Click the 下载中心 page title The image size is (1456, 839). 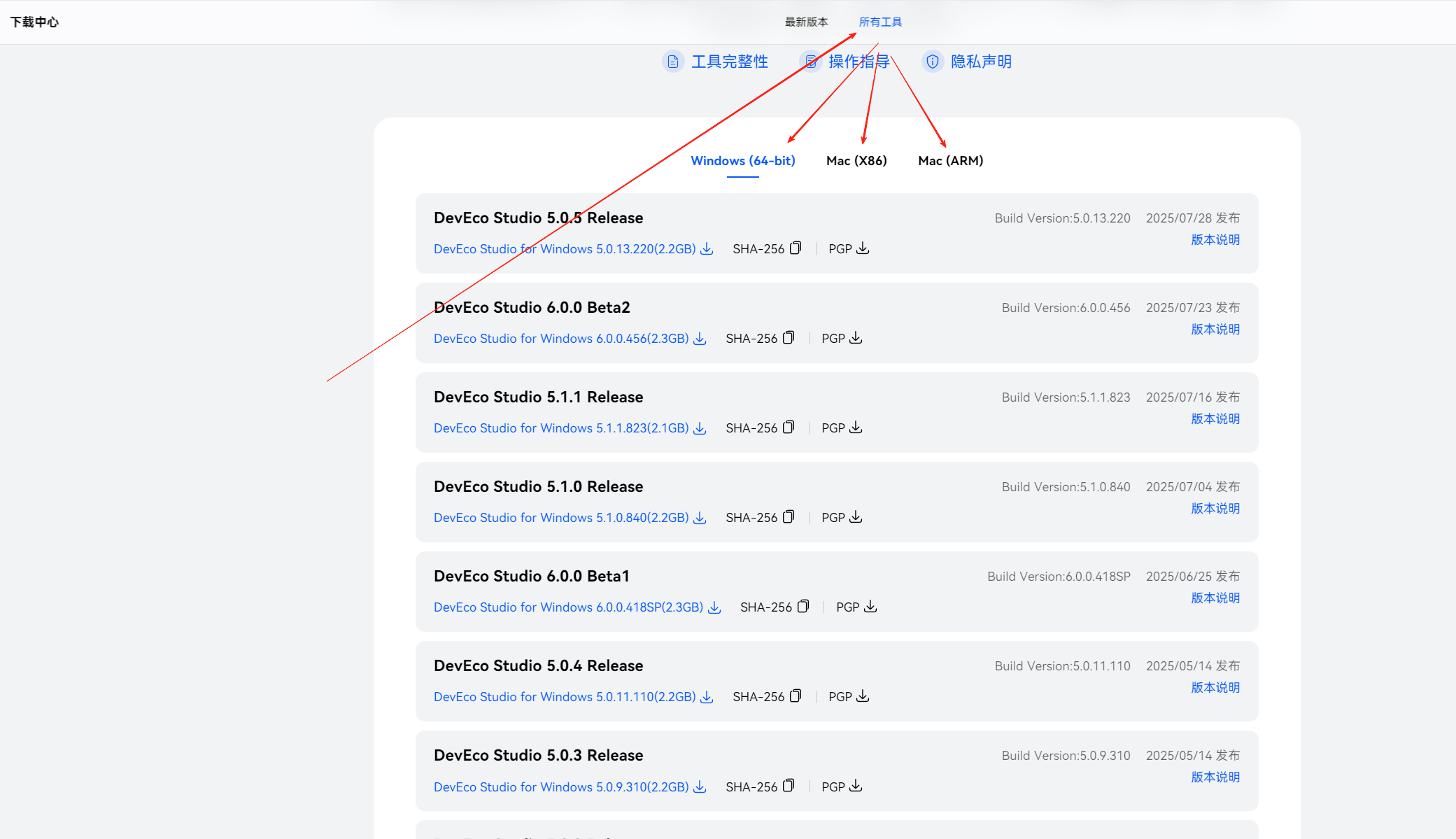(34, 22)
